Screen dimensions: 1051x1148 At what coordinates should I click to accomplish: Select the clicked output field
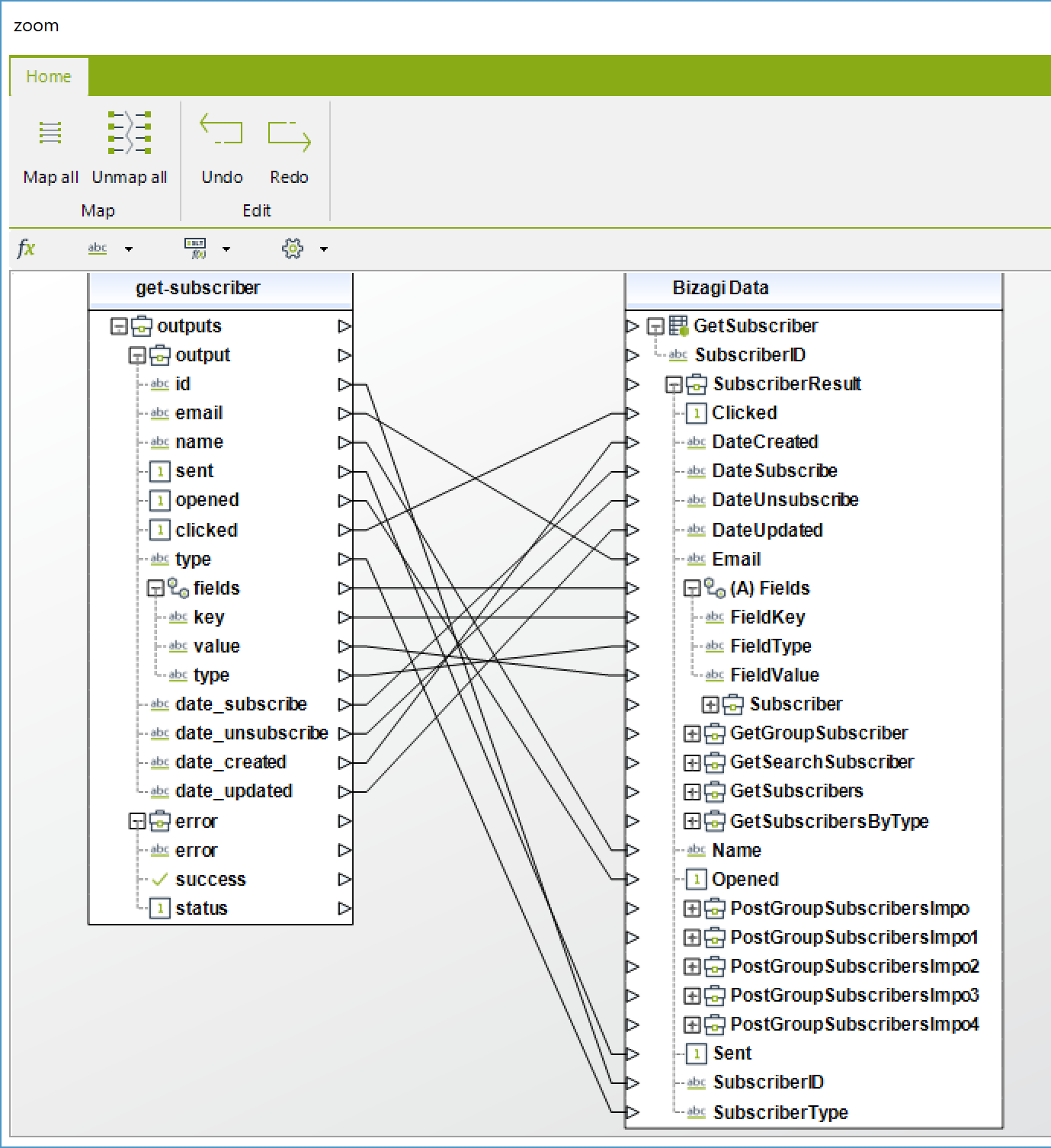pyautogui.click(x=207, y=530)
